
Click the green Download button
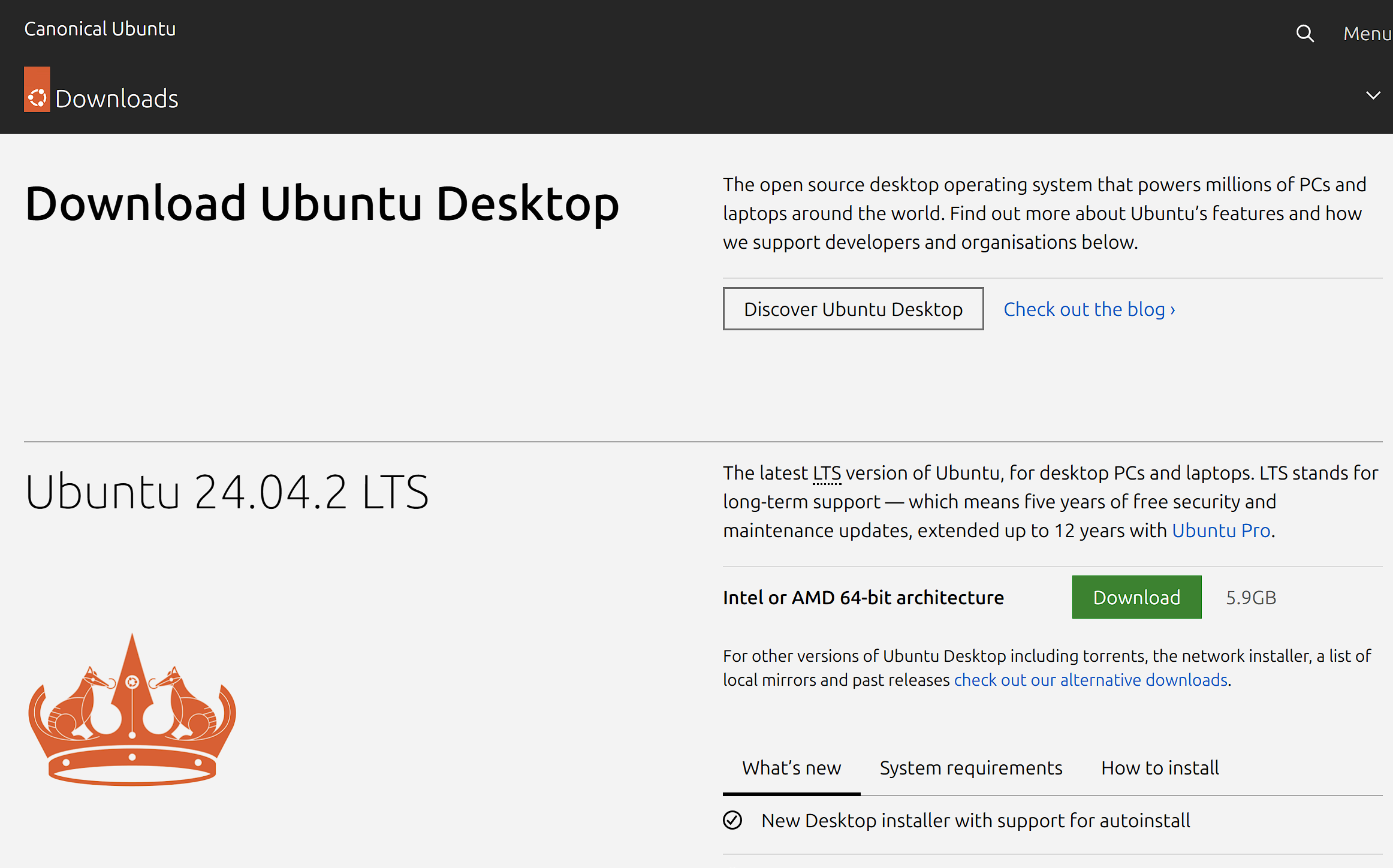[x=1136, y=597]
